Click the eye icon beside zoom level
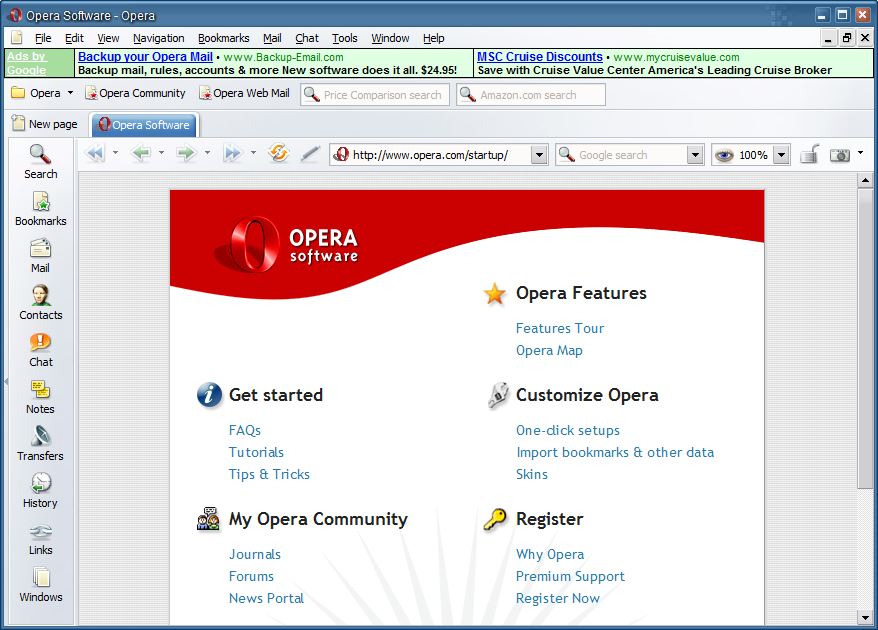 724,155
